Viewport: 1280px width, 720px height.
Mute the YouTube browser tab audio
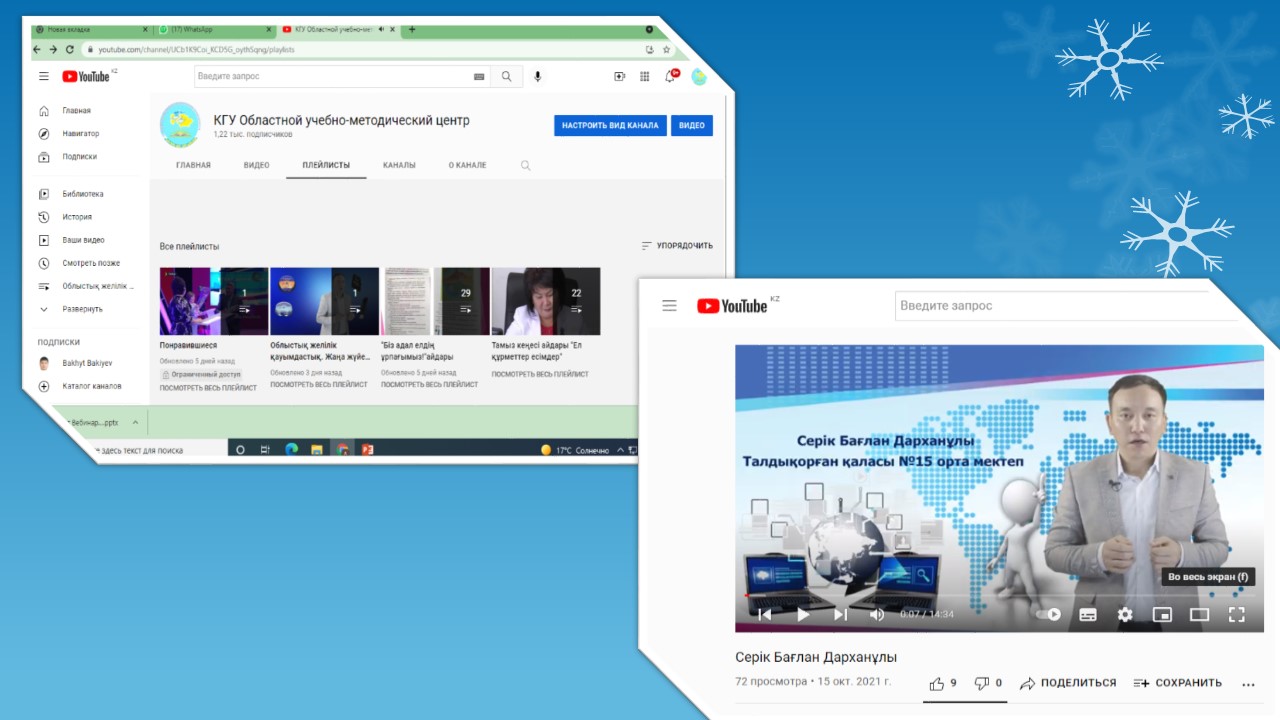(x=381, y=29)
